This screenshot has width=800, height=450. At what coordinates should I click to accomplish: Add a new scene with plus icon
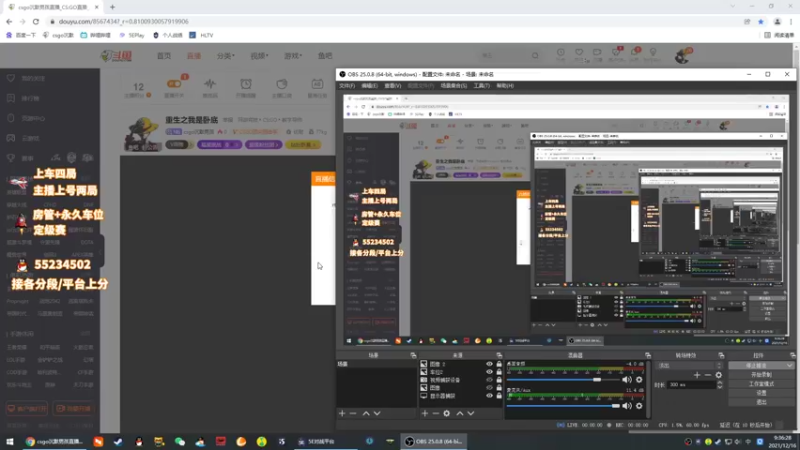pyautogui.click(x=342, y=413)
